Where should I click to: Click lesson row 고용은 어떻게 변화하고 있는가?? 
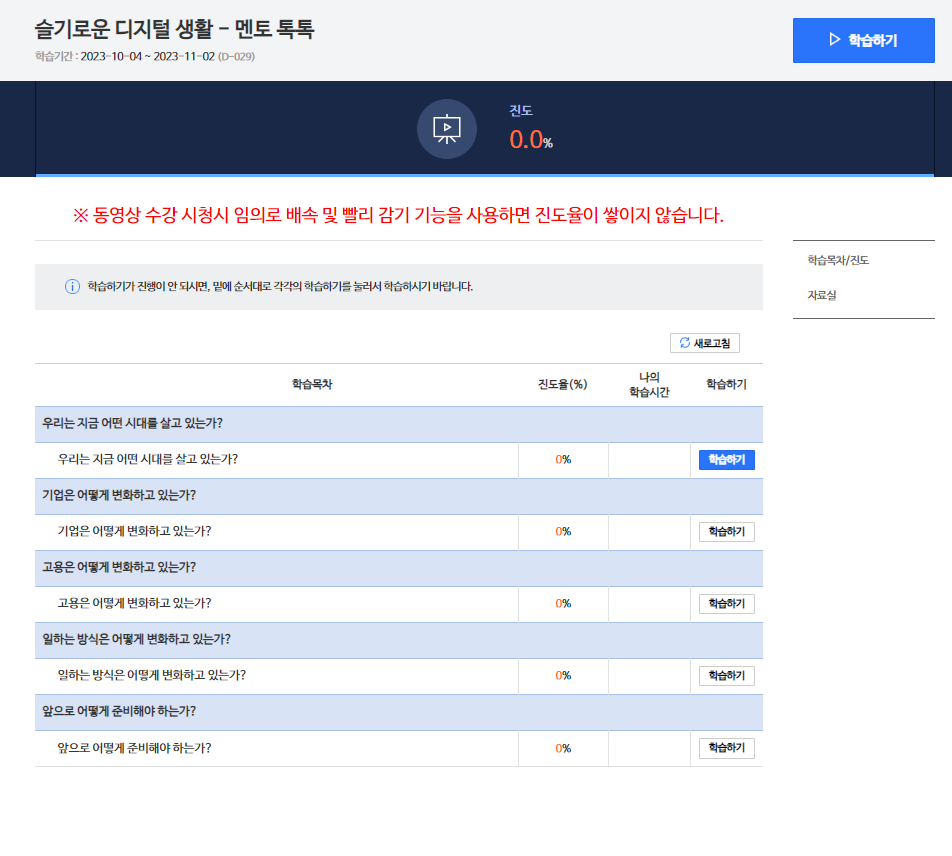coord(398,604)
